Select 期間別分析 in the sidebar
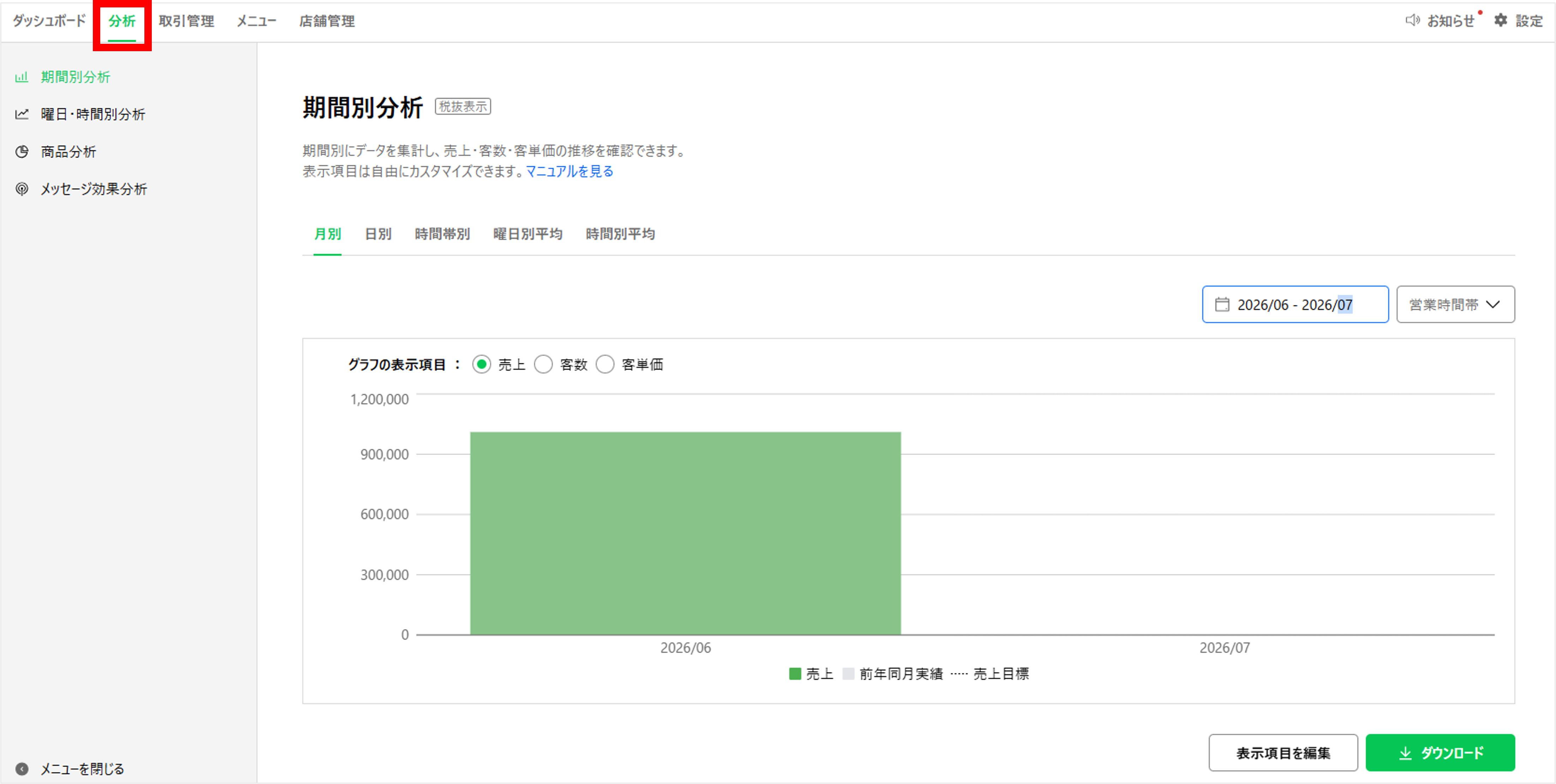 point(76,77)
